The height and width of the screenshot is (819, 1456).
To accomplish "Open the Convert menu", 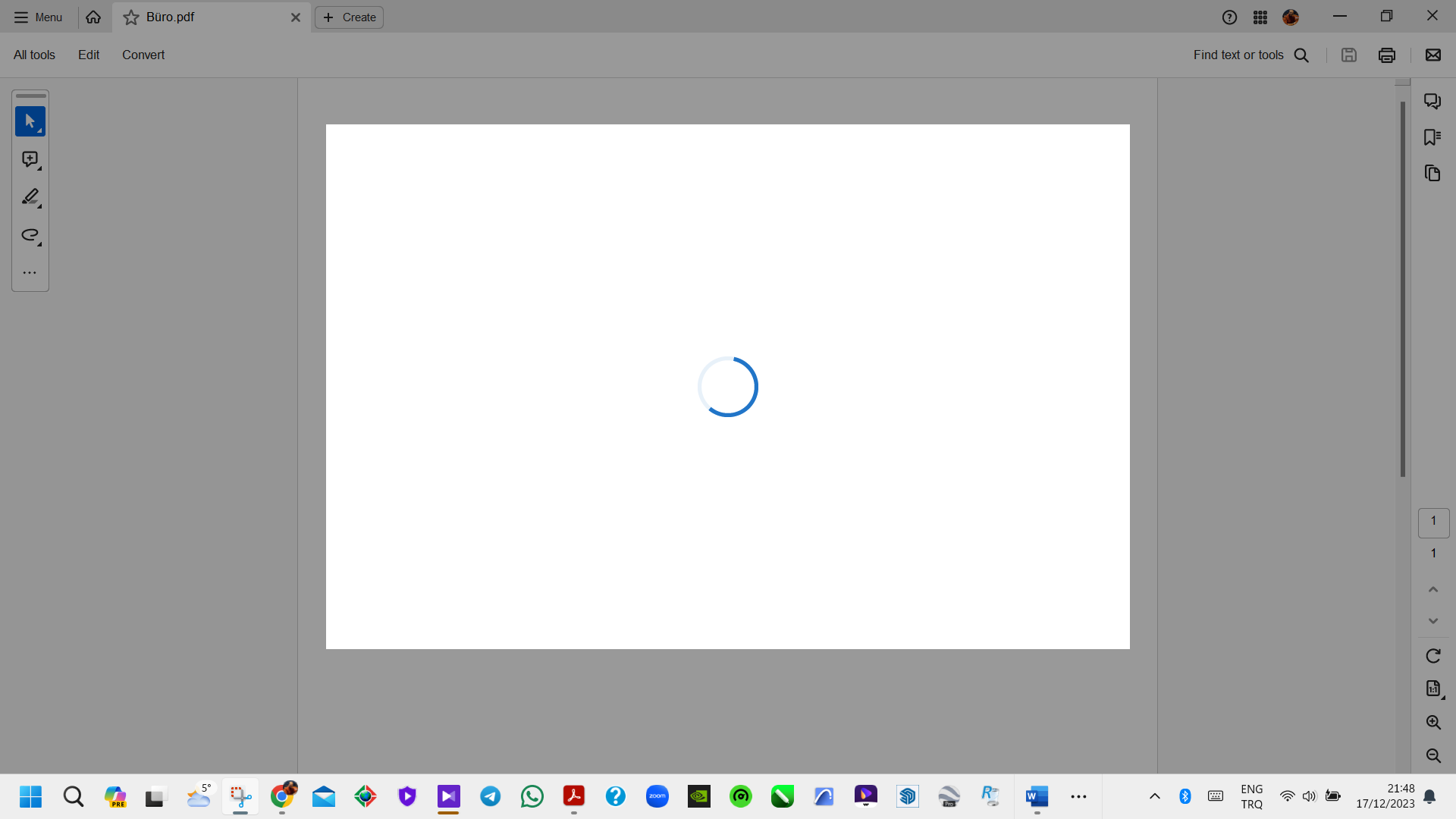I will point(142,55).
